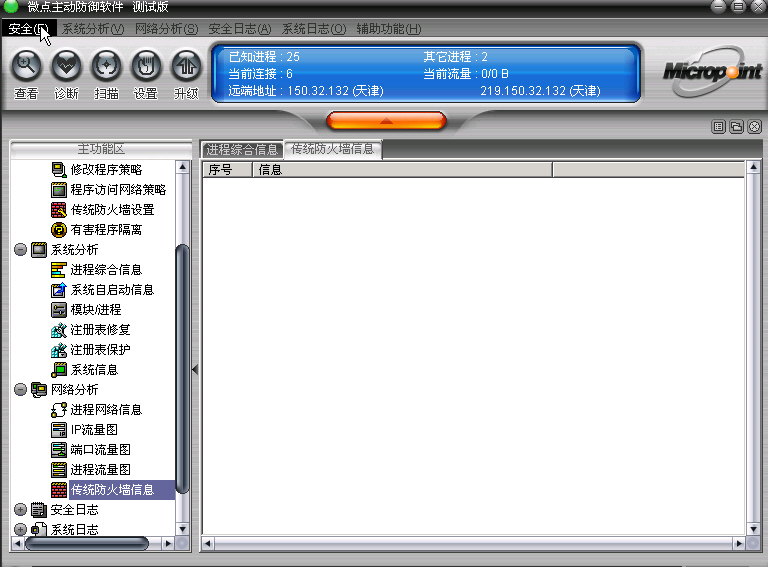The height and width of the screenshot is (567, 768).
Task: Open the 网络分析(S) menu
Action: pos(167,29)
